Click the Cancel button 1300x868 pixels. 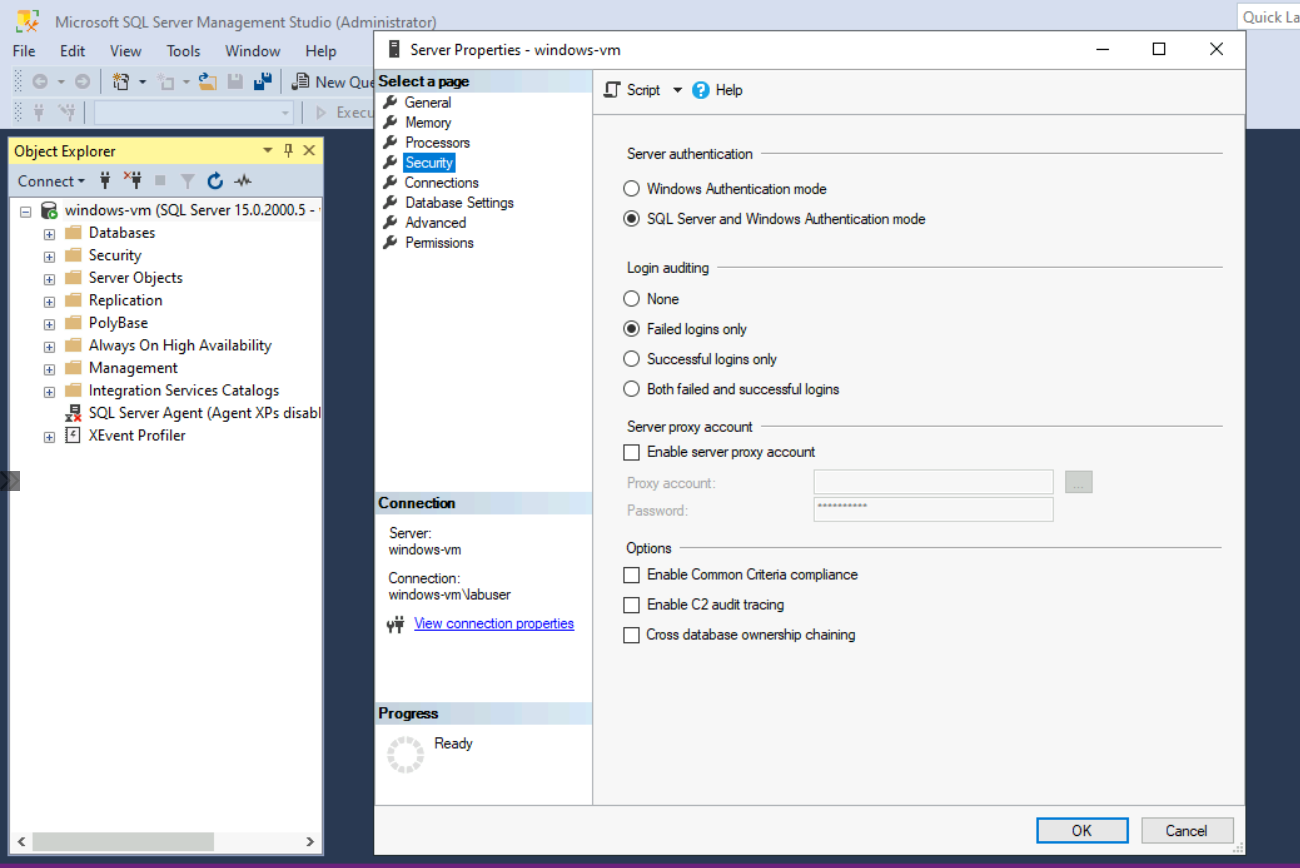[1186, 831]
